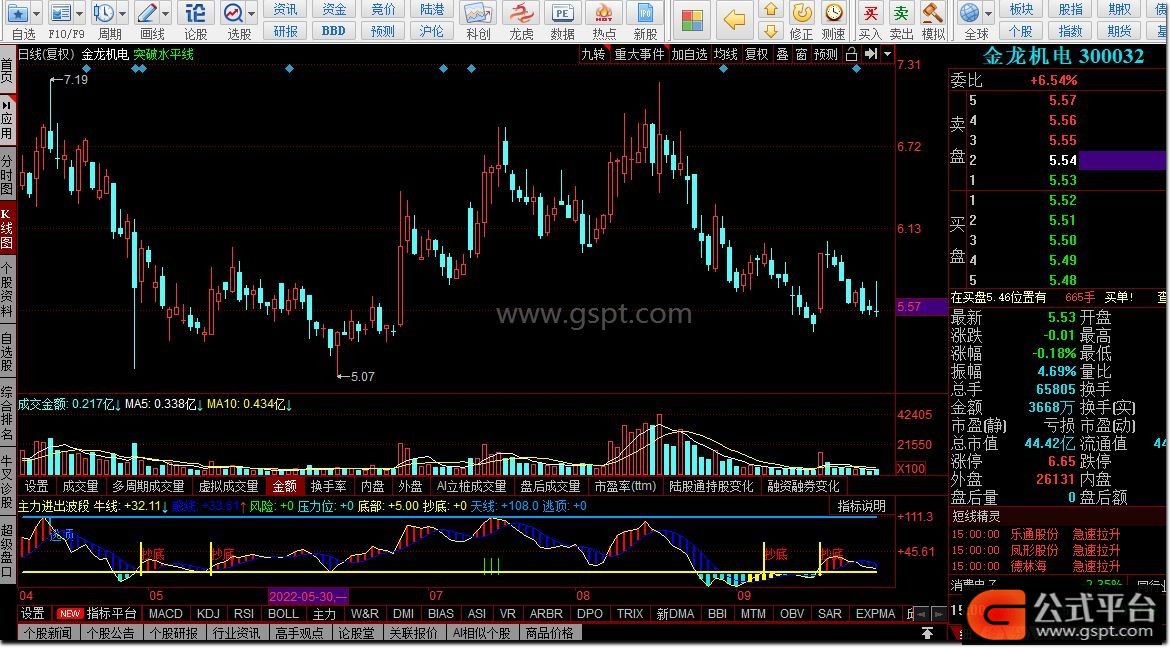This screenshot has width=1172, height=648.
Task: Open the 个股新闻 stock news tab
Action: click(x=47, y=633)
